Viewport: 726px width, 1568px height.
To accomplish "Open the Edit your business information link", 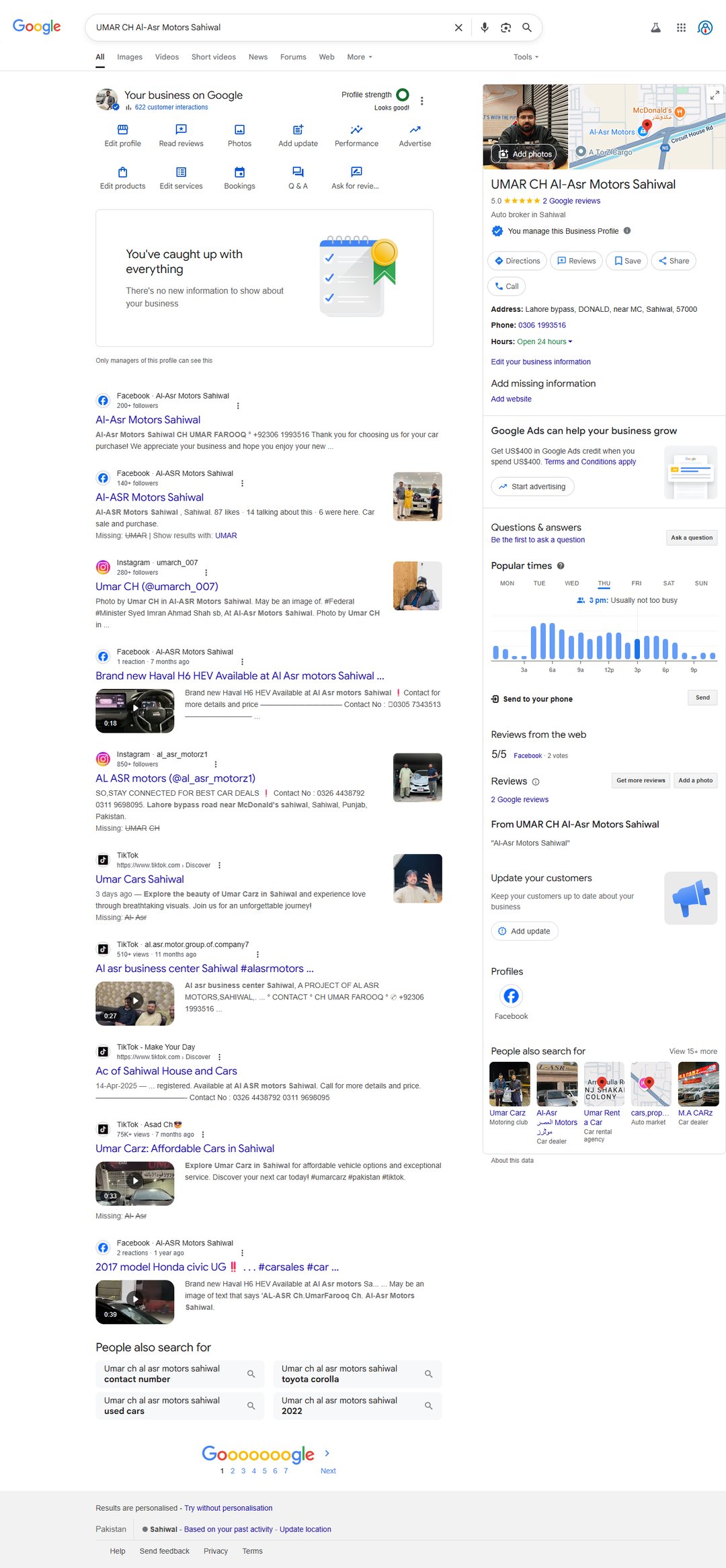I will [x=540, y=362].
